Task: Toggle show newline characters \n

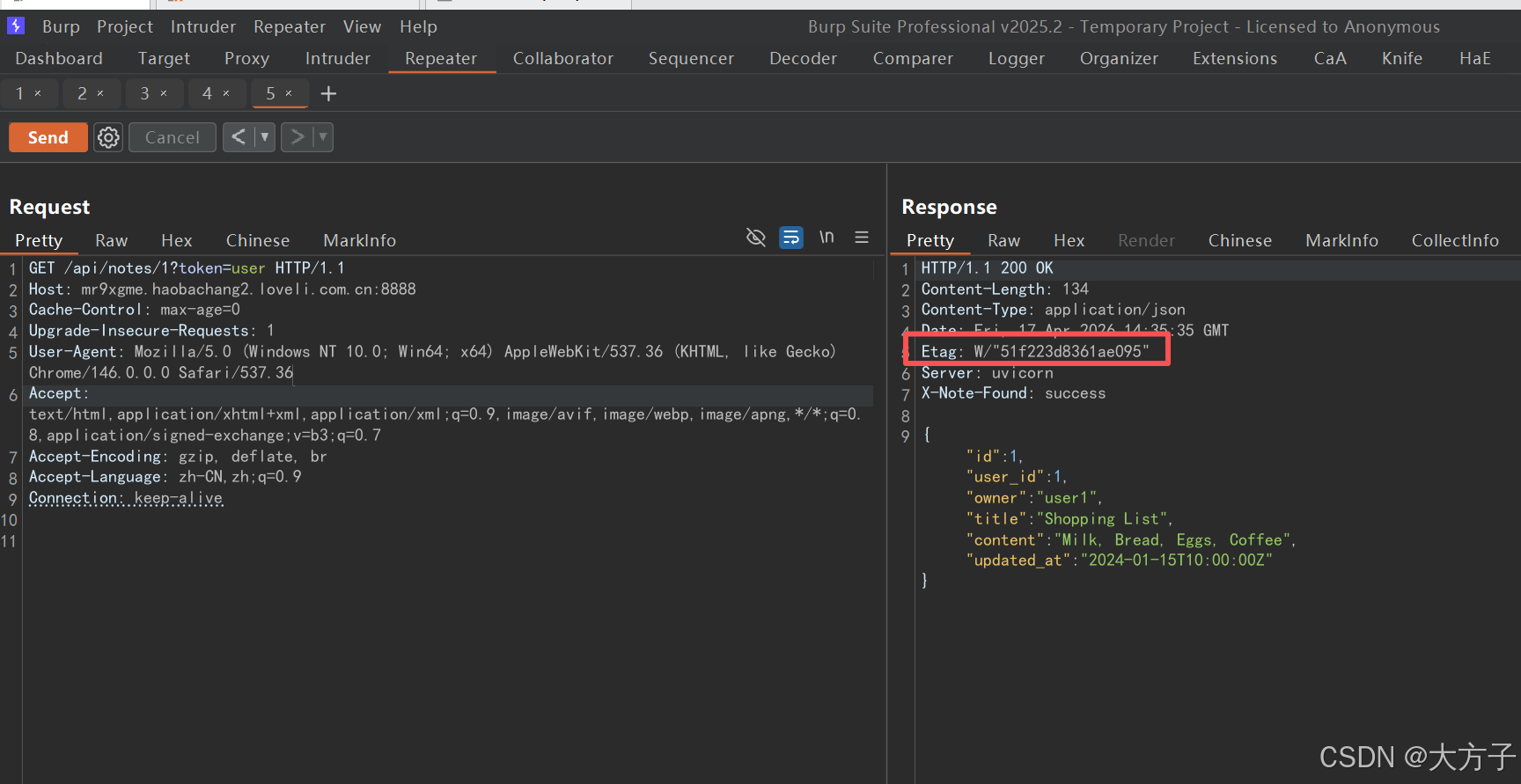Action: 827,238
